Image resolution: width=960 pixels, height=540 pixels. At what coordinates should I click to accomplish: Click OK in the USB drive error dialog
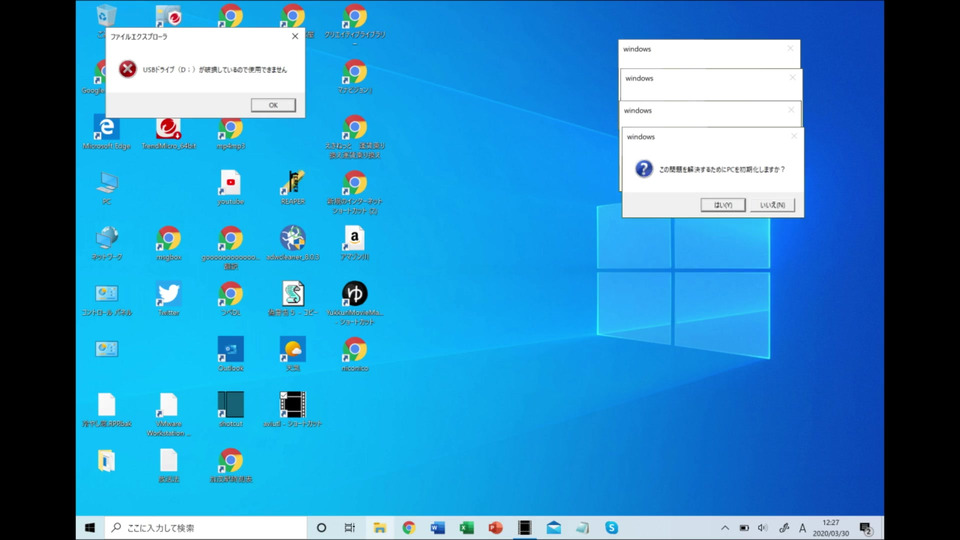(272, 105)
